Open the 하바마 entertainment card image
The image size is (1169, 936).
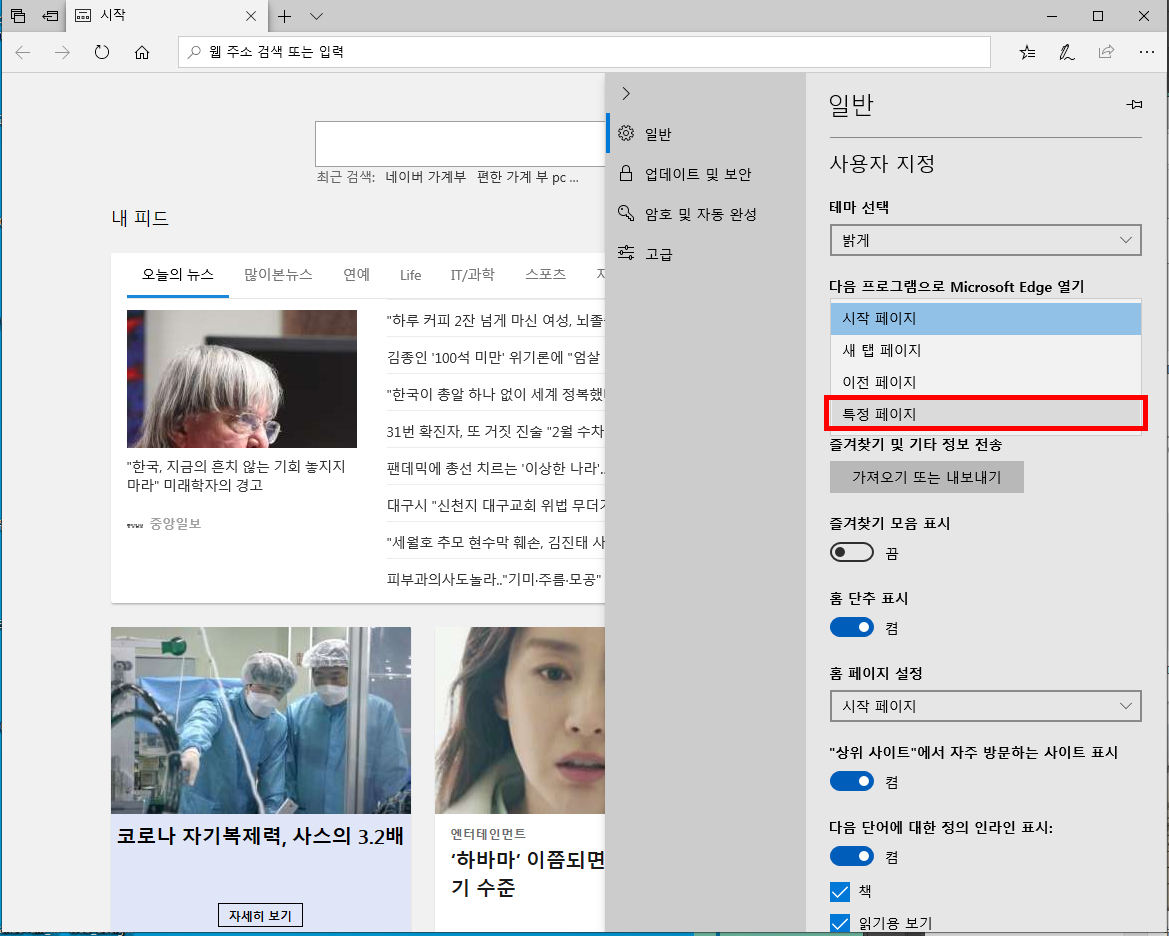pyautogui.click(x=520, y=720)
